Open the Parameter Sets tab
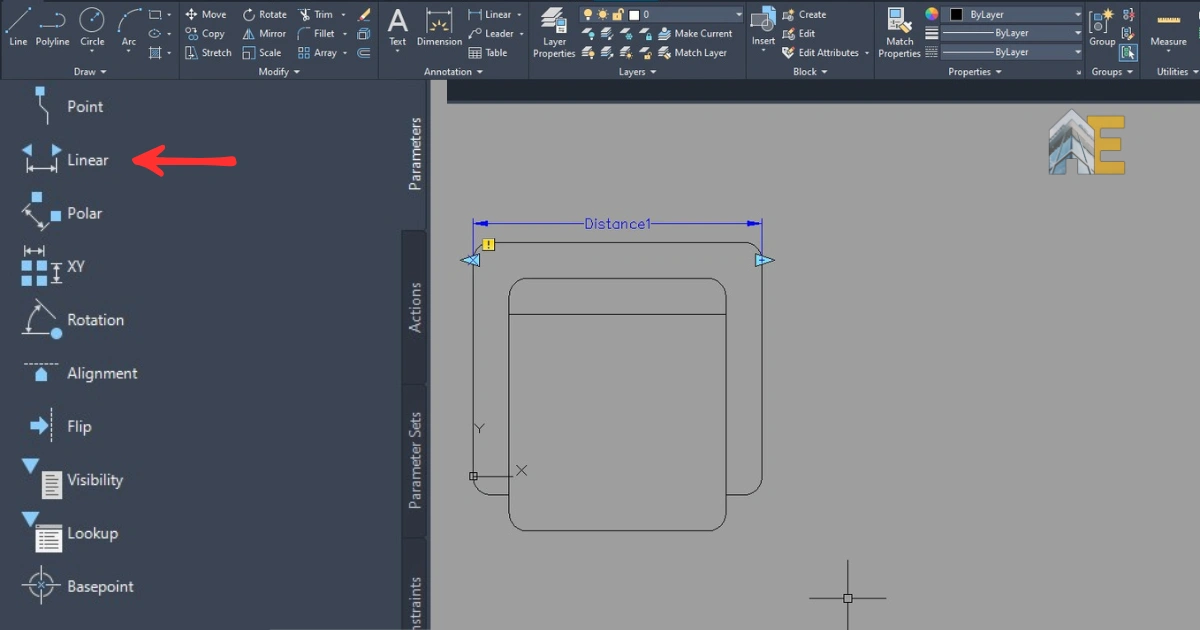The height and width of the screenshot is (630, 1200). click(416, 460)
